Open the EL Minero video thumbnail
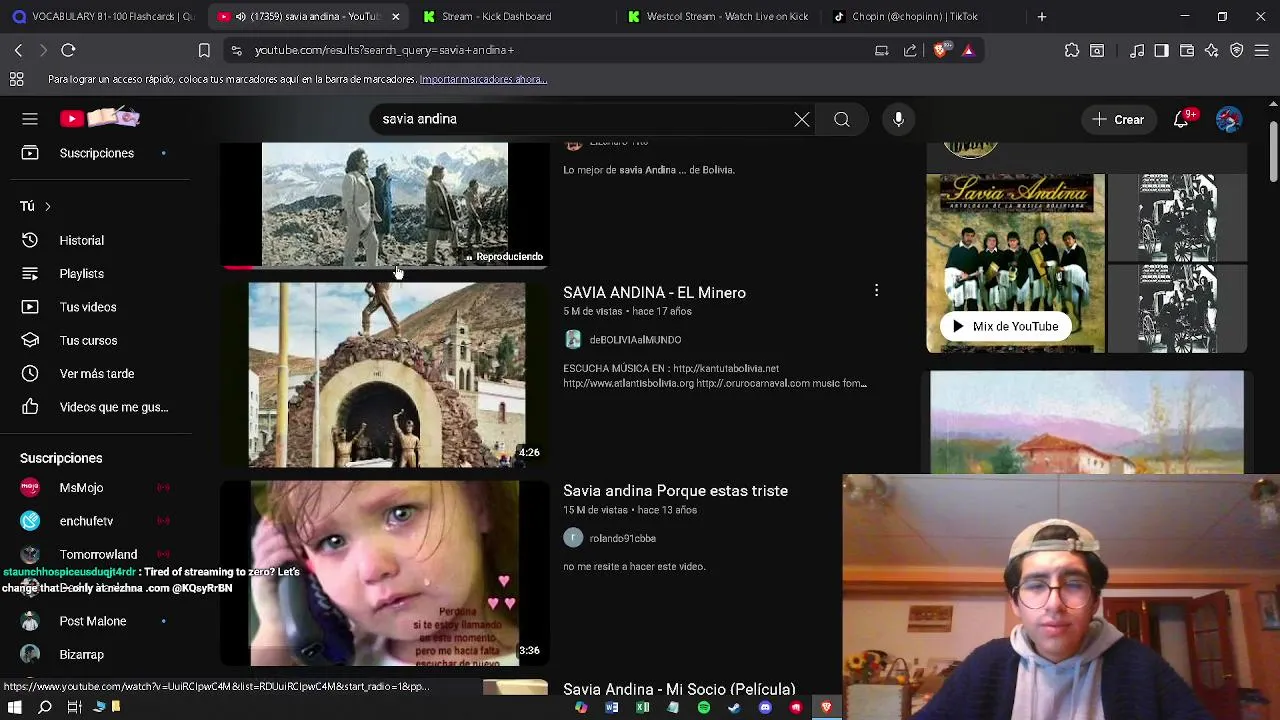1280x720 pixels. click(385, 375)
